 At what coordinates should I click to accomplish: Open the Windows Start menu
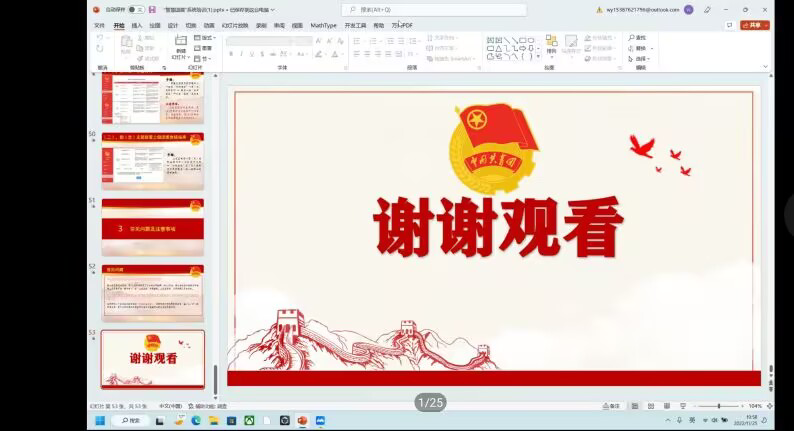click(100, 420)
